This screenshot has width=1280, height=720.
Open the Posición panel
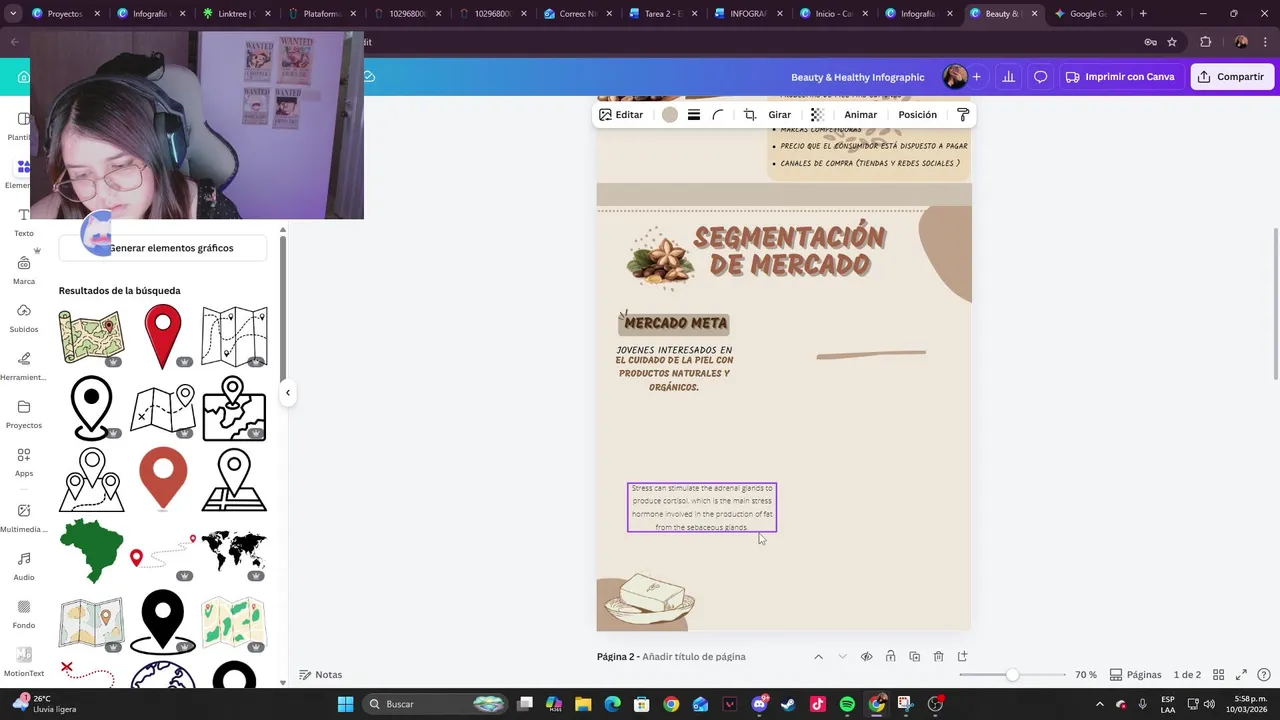coord(918,115)
